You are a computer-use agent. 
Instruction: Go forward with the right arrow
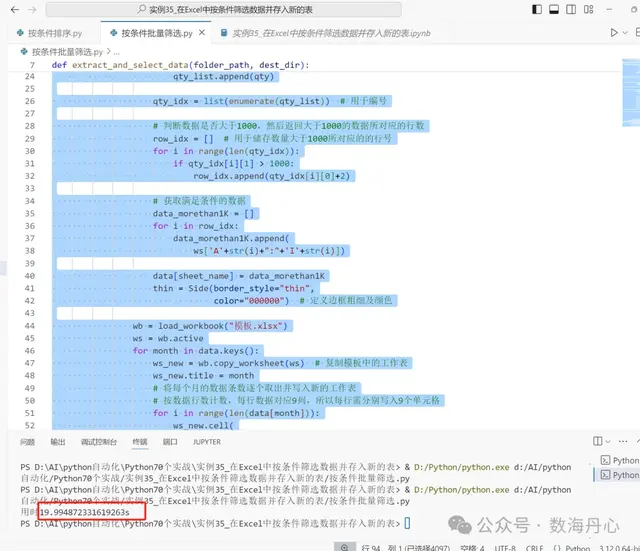pos(32,9)
